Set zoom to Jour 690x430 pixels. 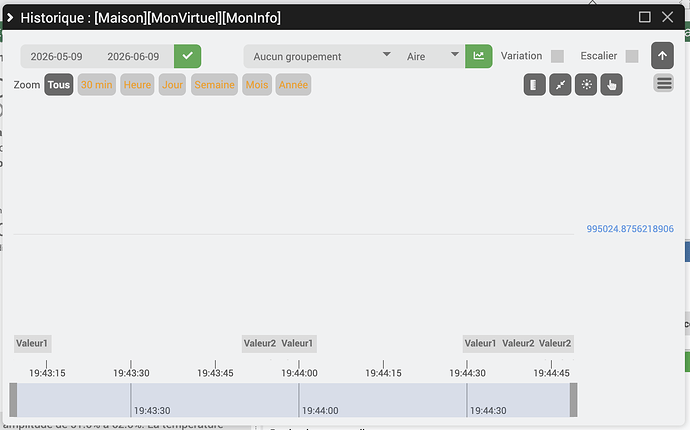[x=172, y=85]
